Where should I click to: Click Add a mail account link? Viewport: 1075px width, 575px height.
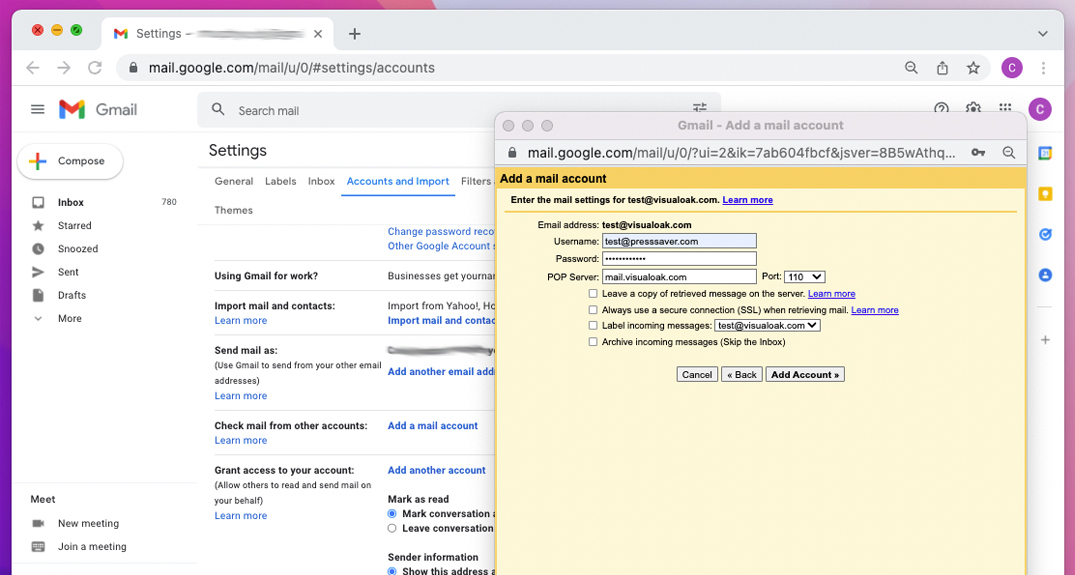[x=433, y=426]
